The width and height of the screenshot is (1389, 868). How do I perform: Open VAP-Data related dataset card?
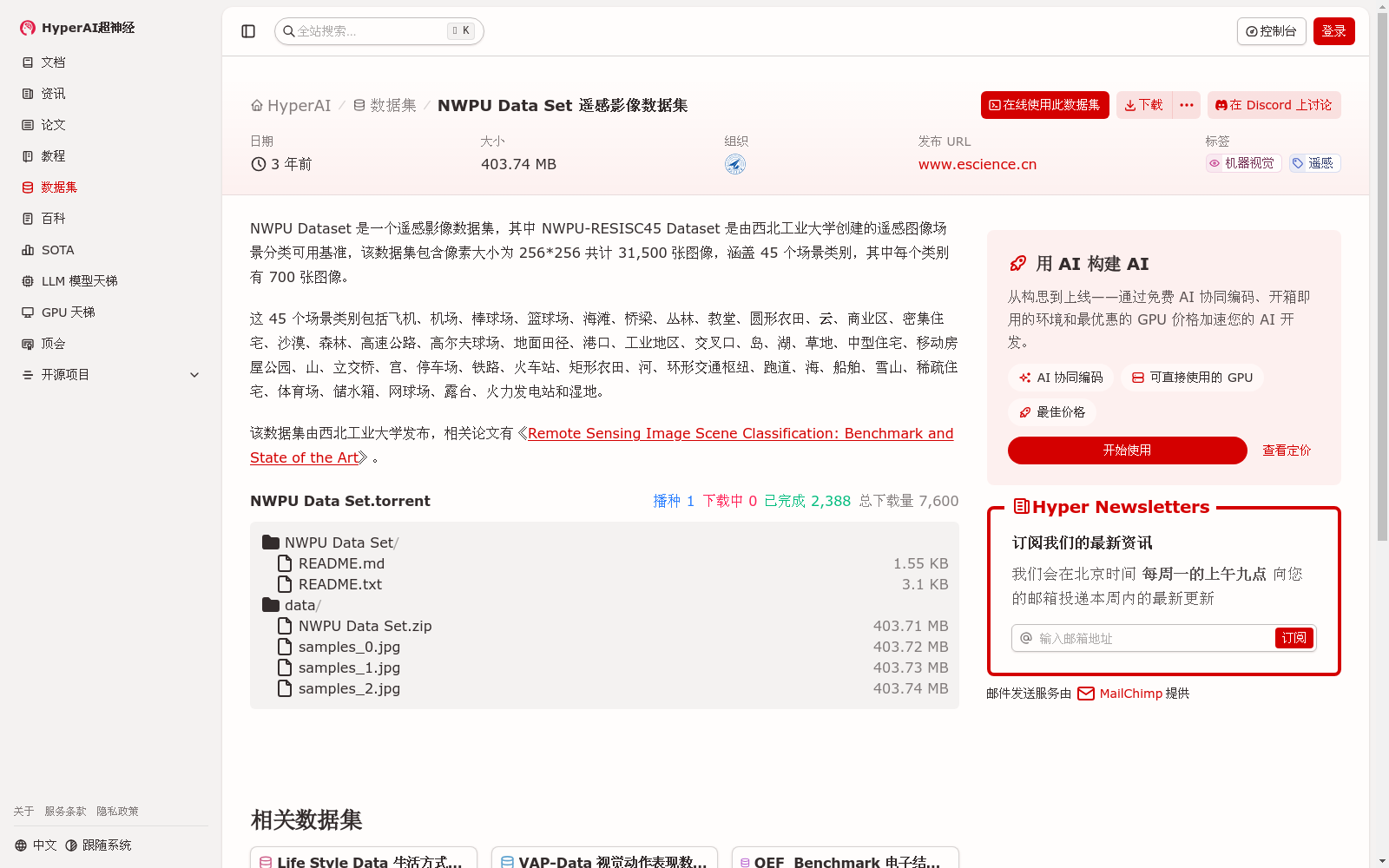coord(604,858)
